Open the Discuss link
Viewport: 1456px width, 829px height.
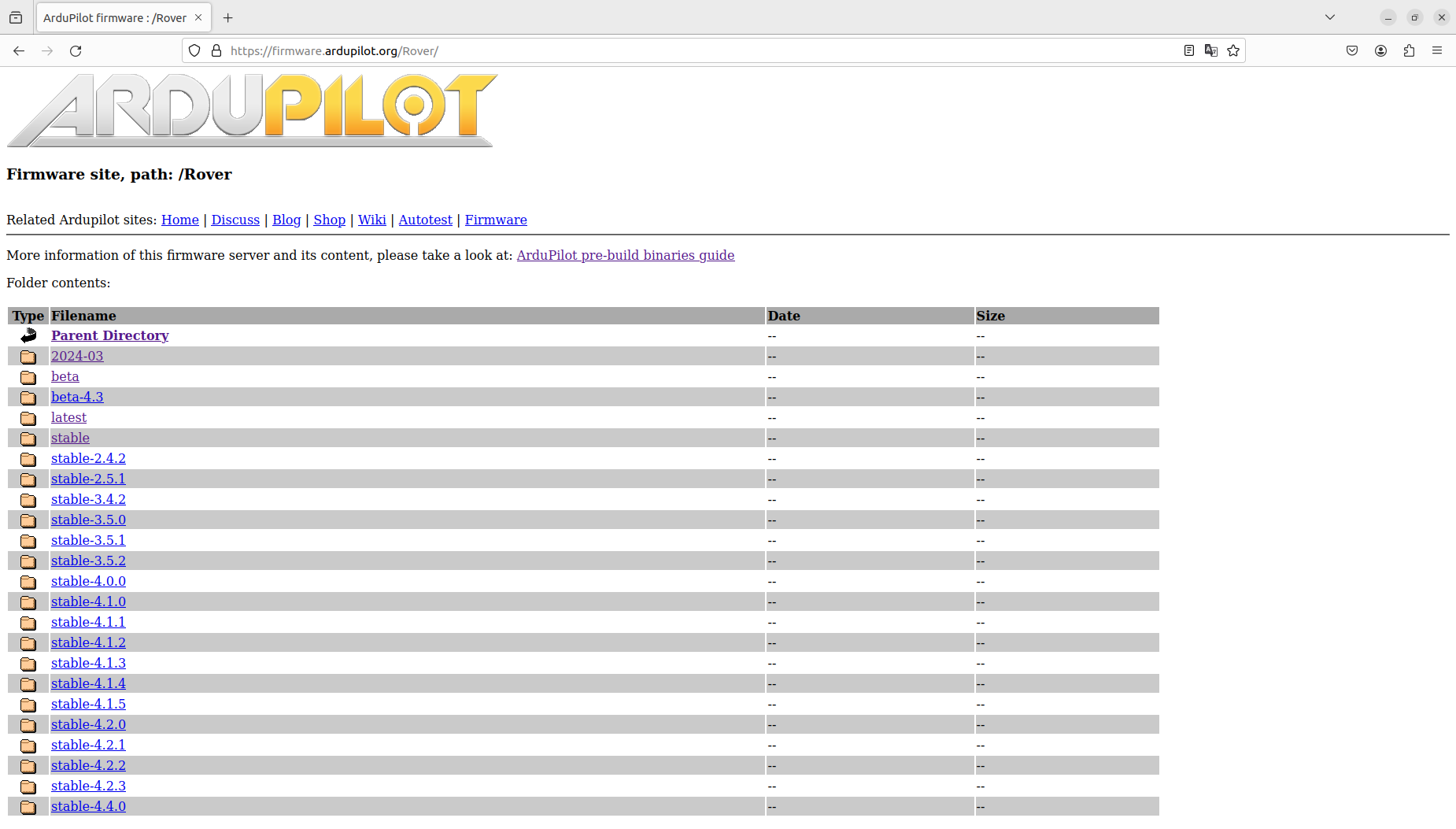click(x=235, y=220)
